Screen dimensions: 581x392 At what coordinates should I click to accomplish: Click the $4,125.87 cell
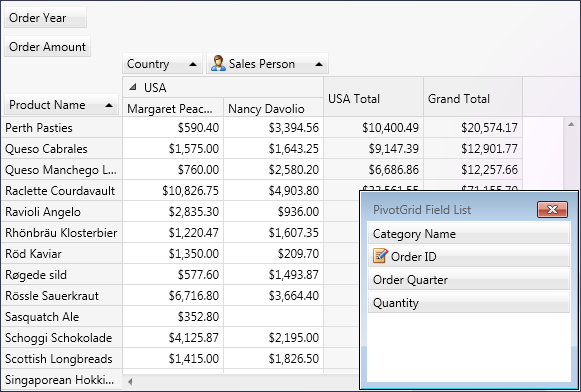tap(173, 338)
